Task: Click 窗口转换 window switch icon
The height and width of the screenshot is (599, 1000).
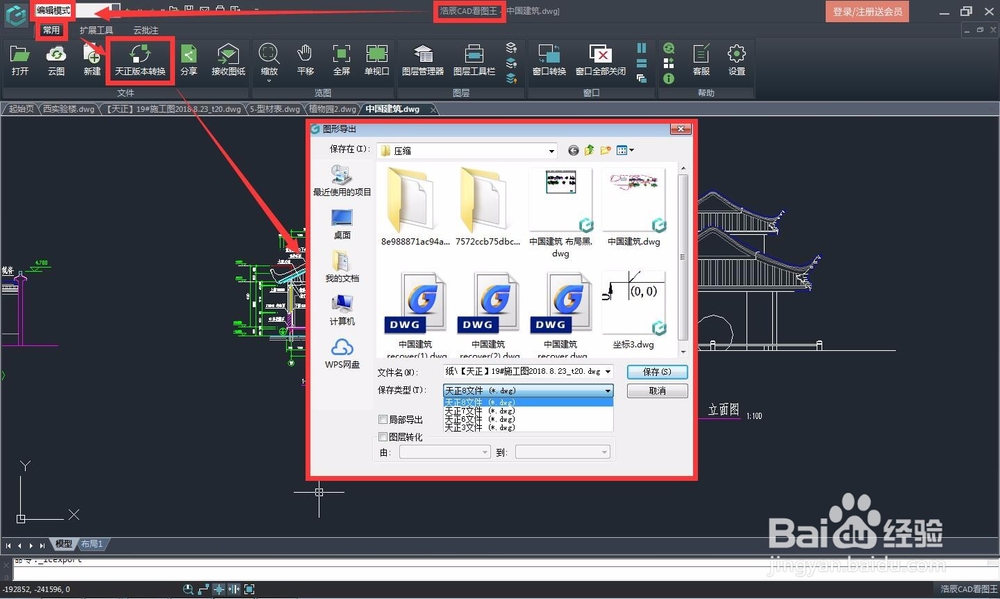Action: coord(549,61)
